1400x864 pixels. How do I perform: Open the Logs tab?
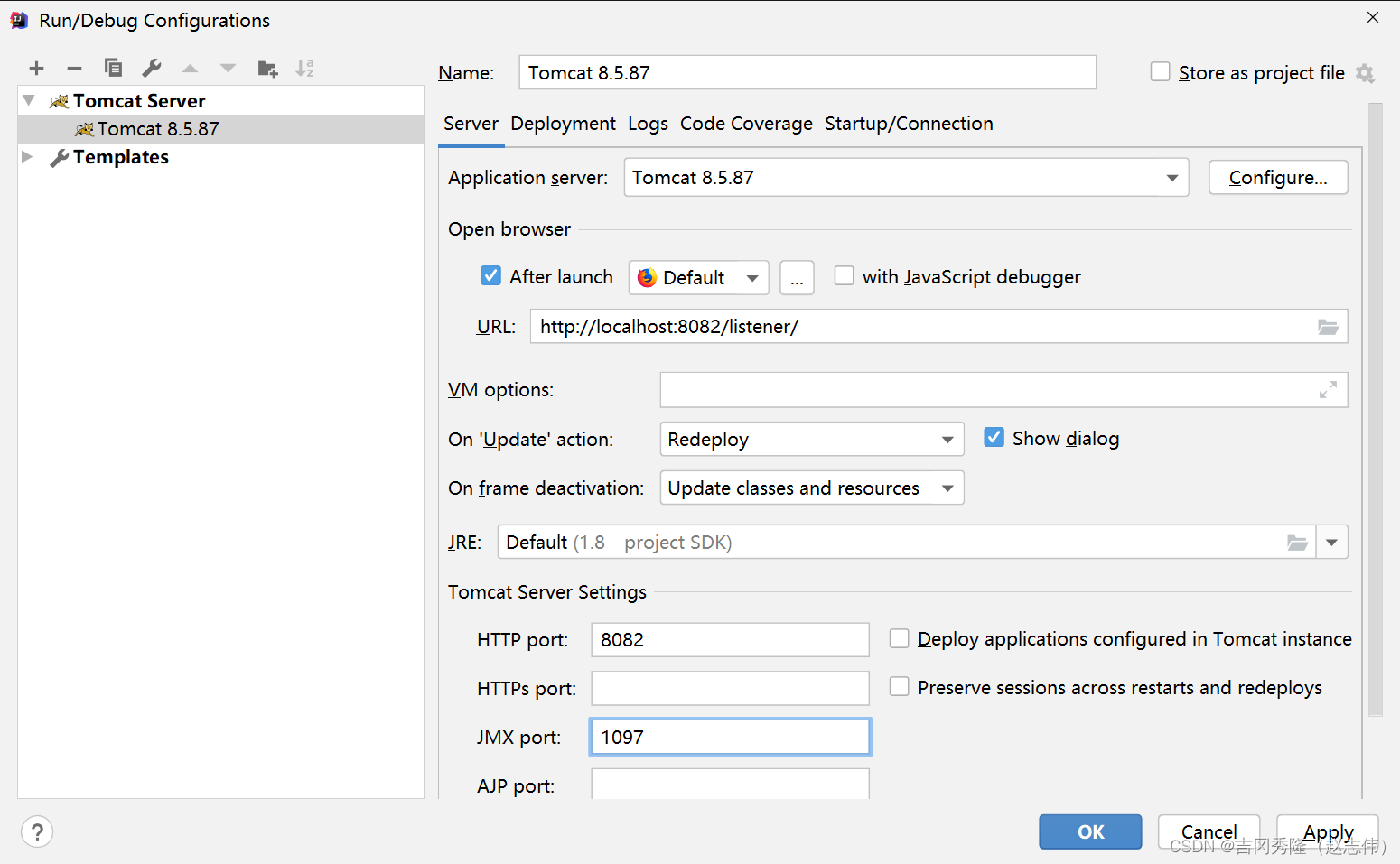tap(648, 124)
